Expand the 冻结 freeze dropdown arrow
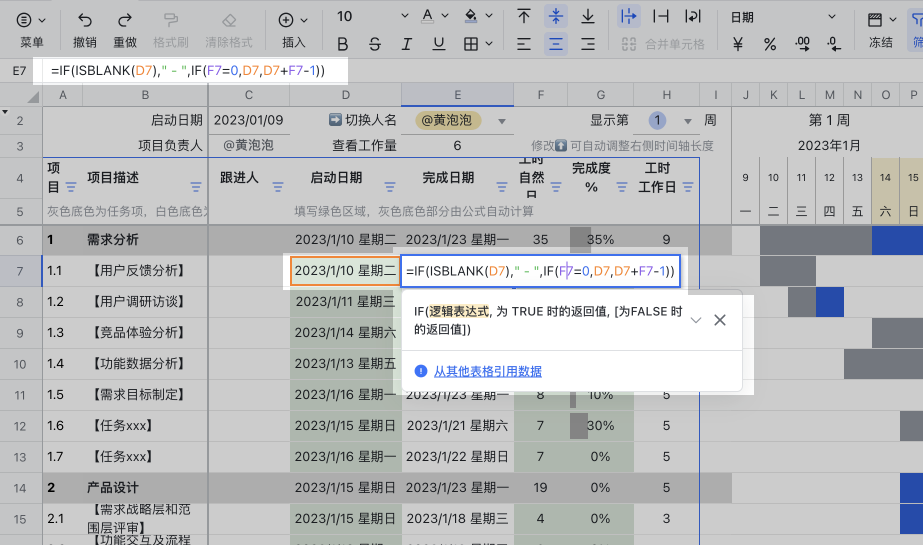 pyautogui.click(x=893, y=20)
